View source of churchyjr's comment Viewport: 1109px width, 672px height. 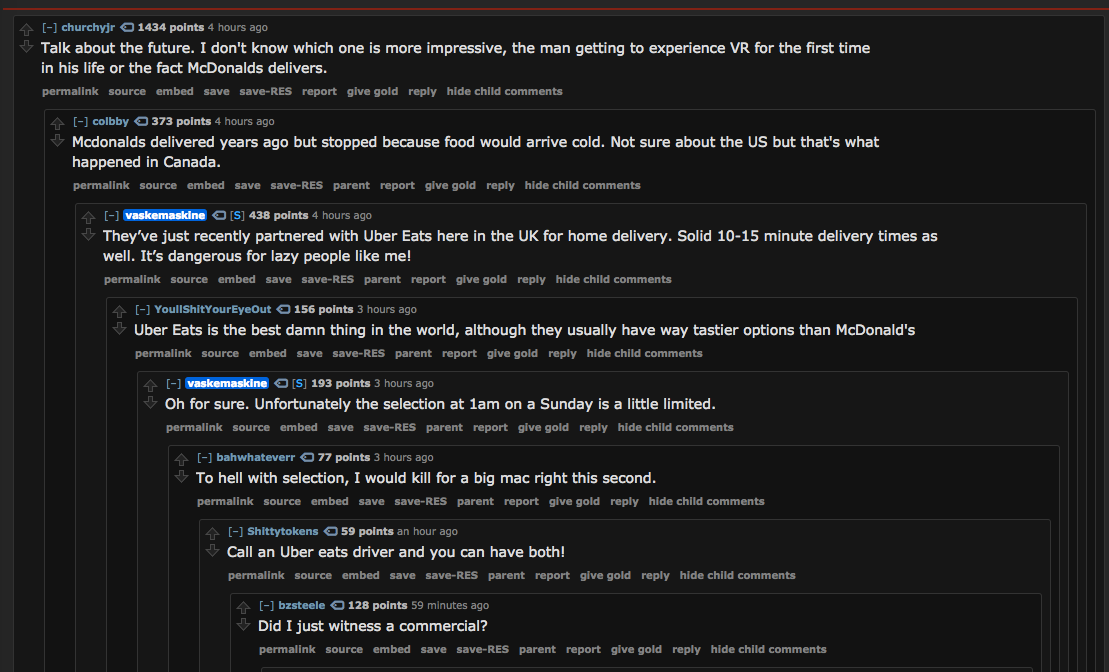127,91
